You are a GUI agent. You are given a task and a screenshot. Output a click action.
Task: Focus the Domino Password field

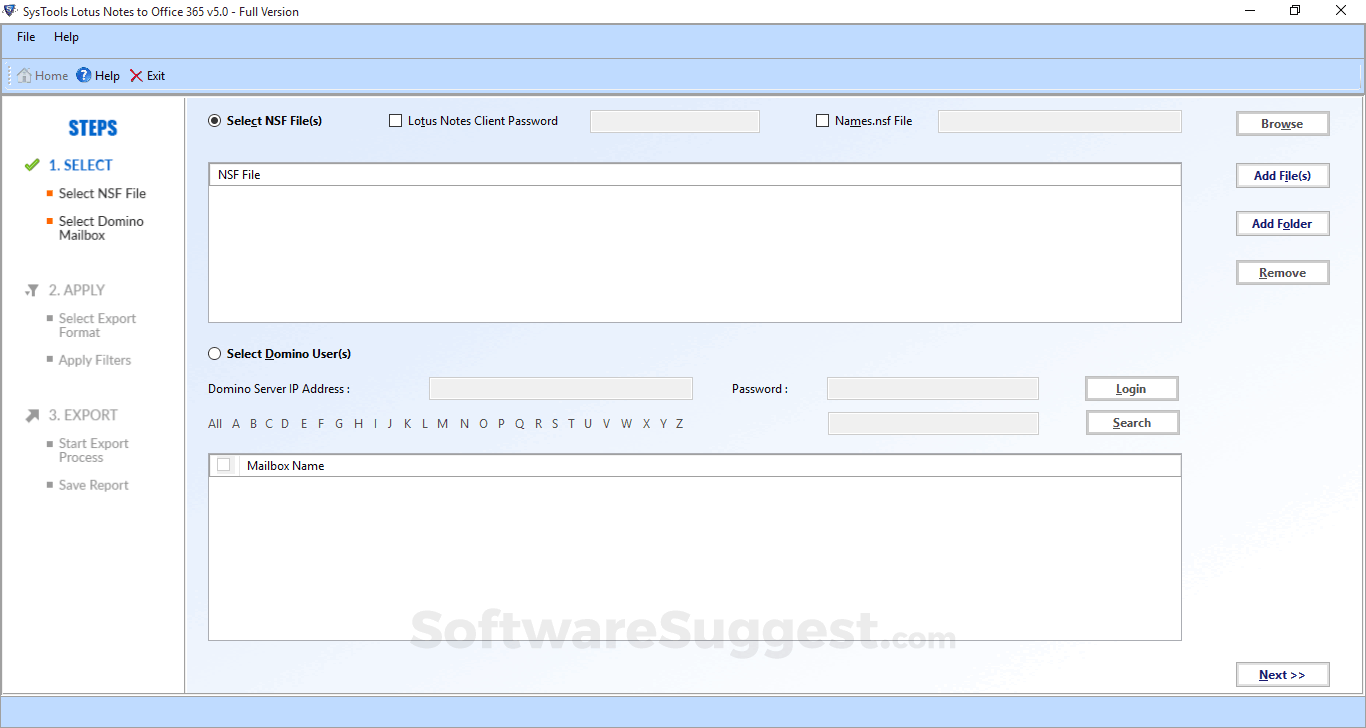click(933, 389)
